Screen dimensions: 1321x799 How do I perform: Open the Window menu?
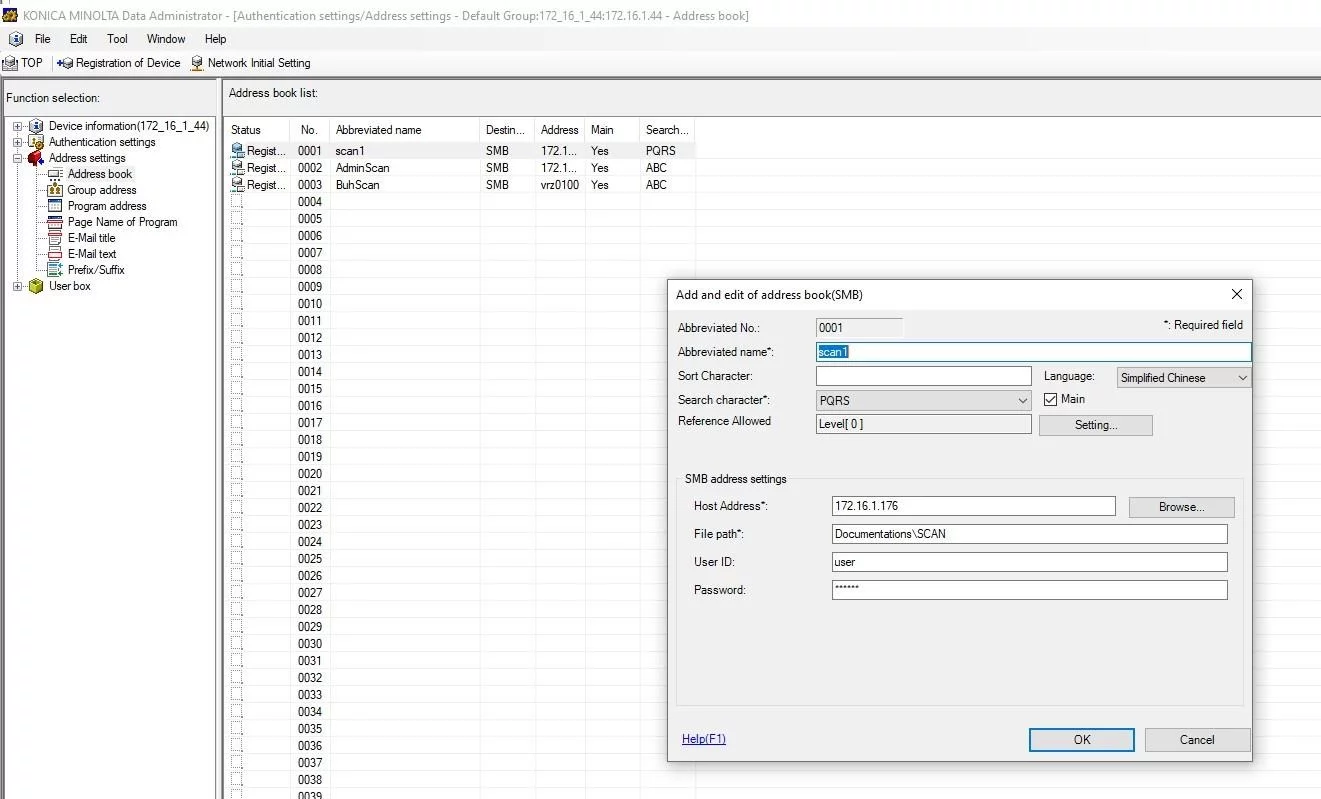[x=166, y=39]
